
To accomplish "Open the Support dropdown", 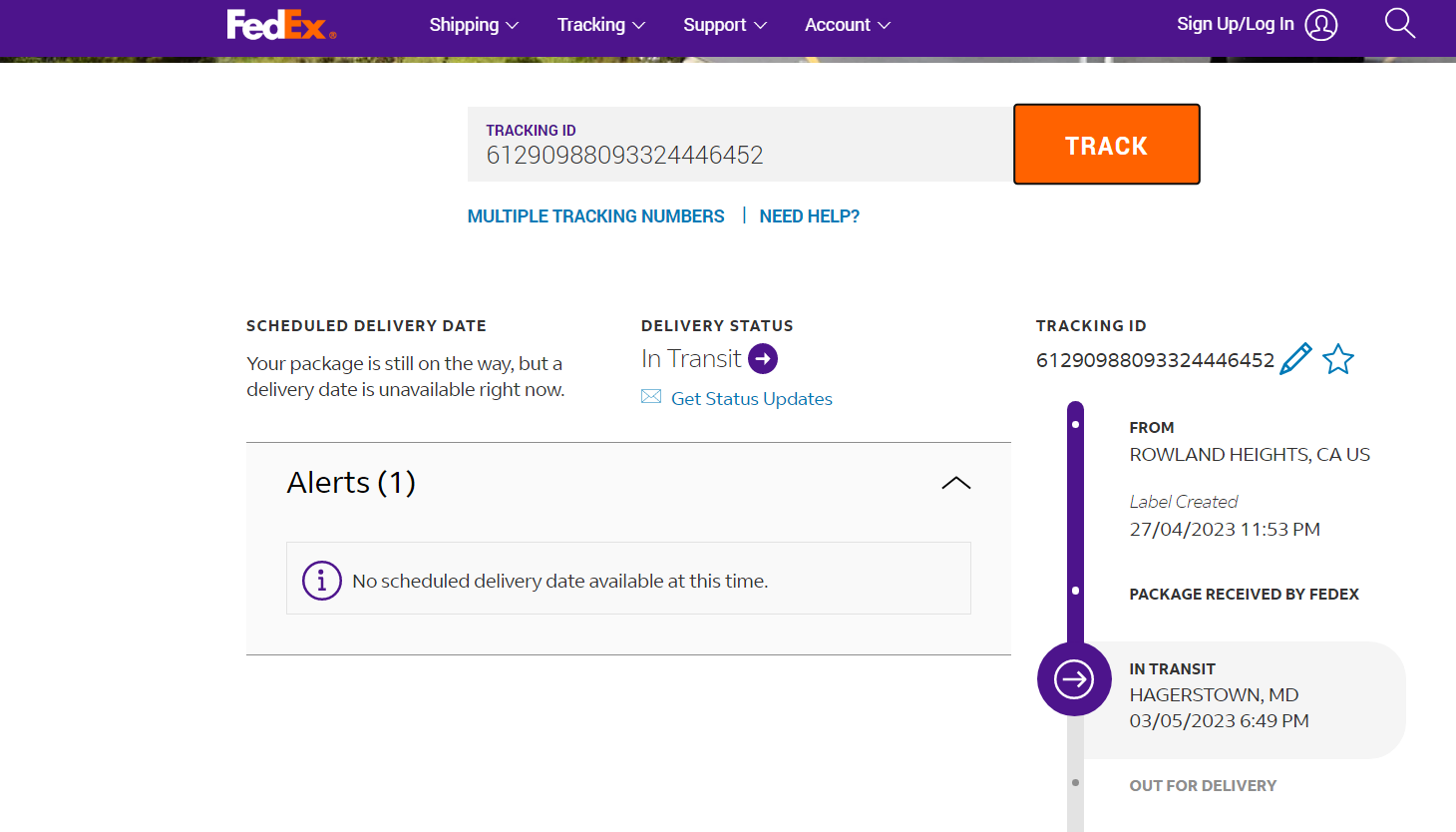I will tap(724, 25).
